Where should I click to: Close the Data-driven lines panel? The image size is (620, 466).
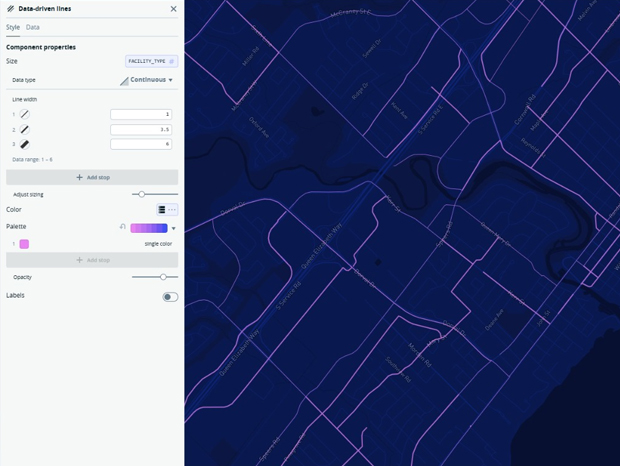click(x=173, y=9)
